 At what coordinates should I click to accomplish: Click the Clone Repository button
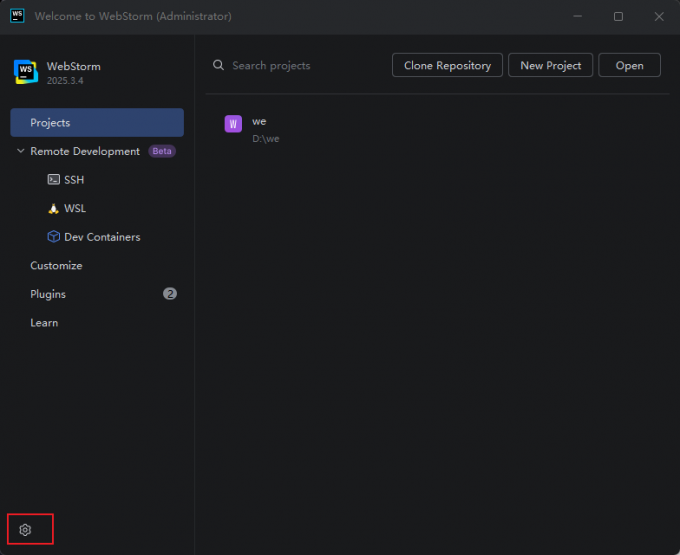coord(448,65)
